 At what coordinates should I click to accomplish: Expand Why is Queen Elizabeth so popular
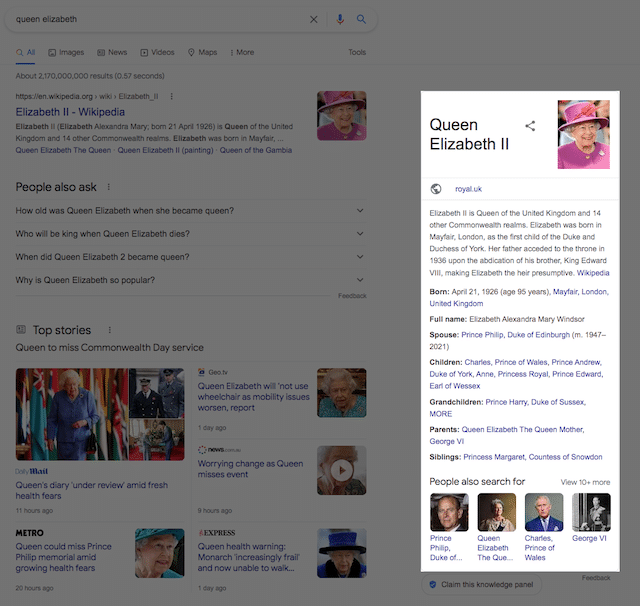point(191,280)
